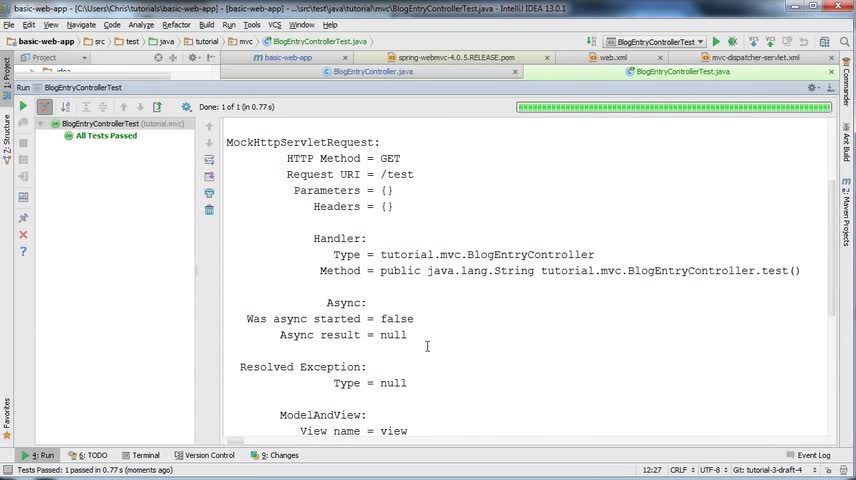The width and height of the screenshot is (856, 480).
Task: Open BlogEntryControllerTest run configuration dropdown
Action: [x=655, y=42]
